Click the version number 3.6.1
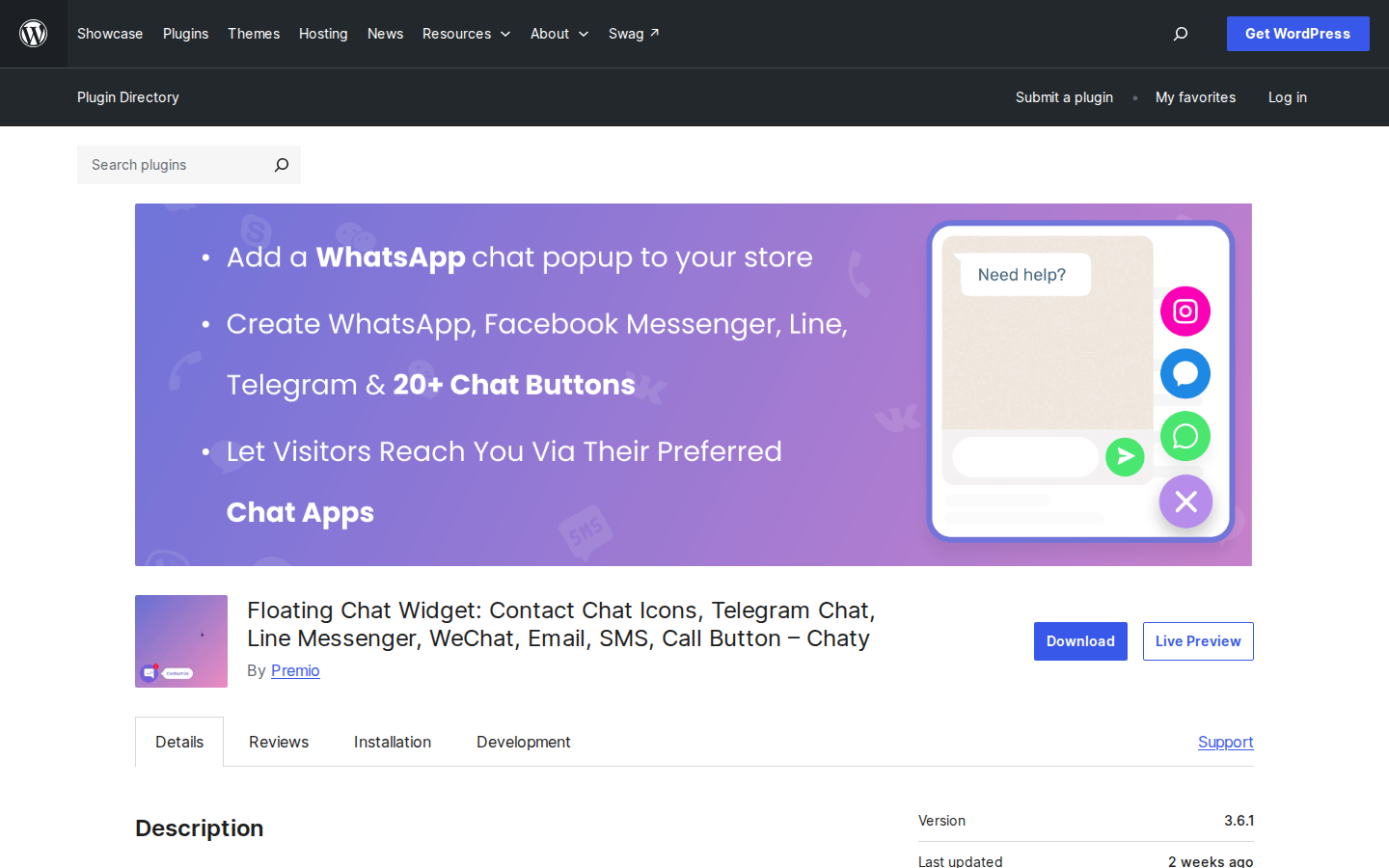The width and height of the screenshot is (1389, 868). (1239, 821)
